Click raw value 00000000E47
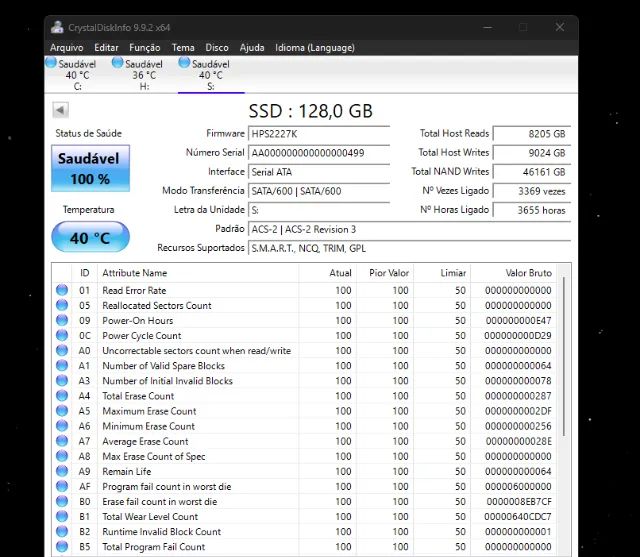The image size is (640, 557). [519, 321]
